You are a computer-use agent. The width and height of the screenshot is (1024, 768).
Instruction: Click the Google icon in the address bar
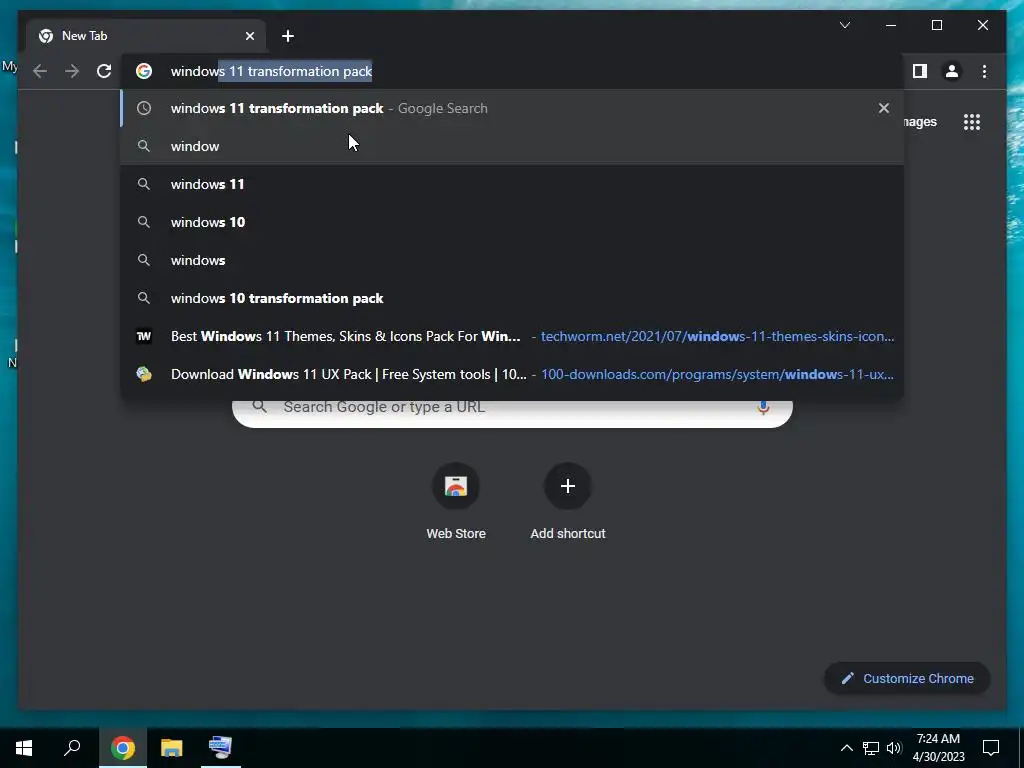click(144, 71)
